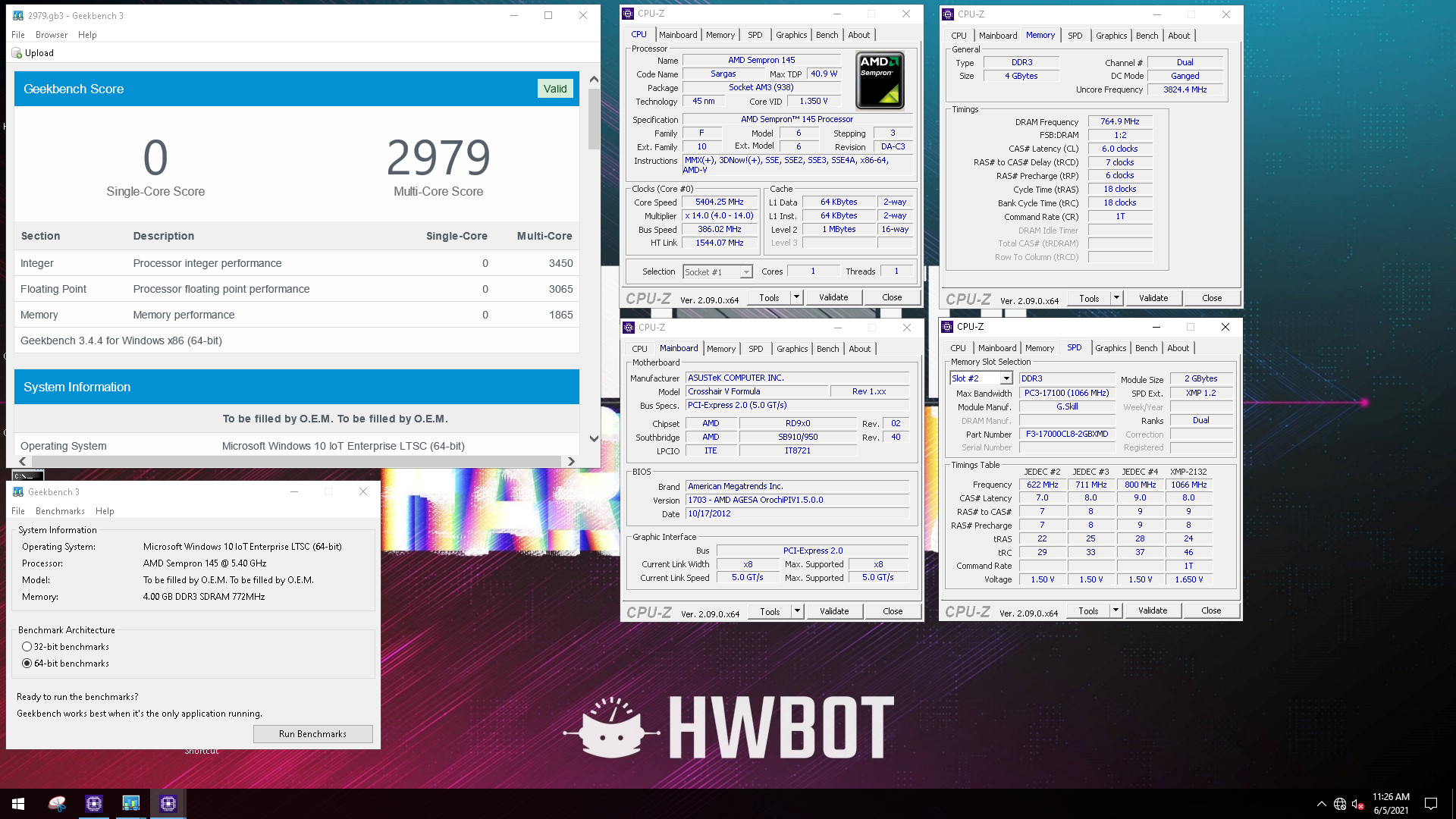Click Validate in CPU tab window

tap(833, 297)
